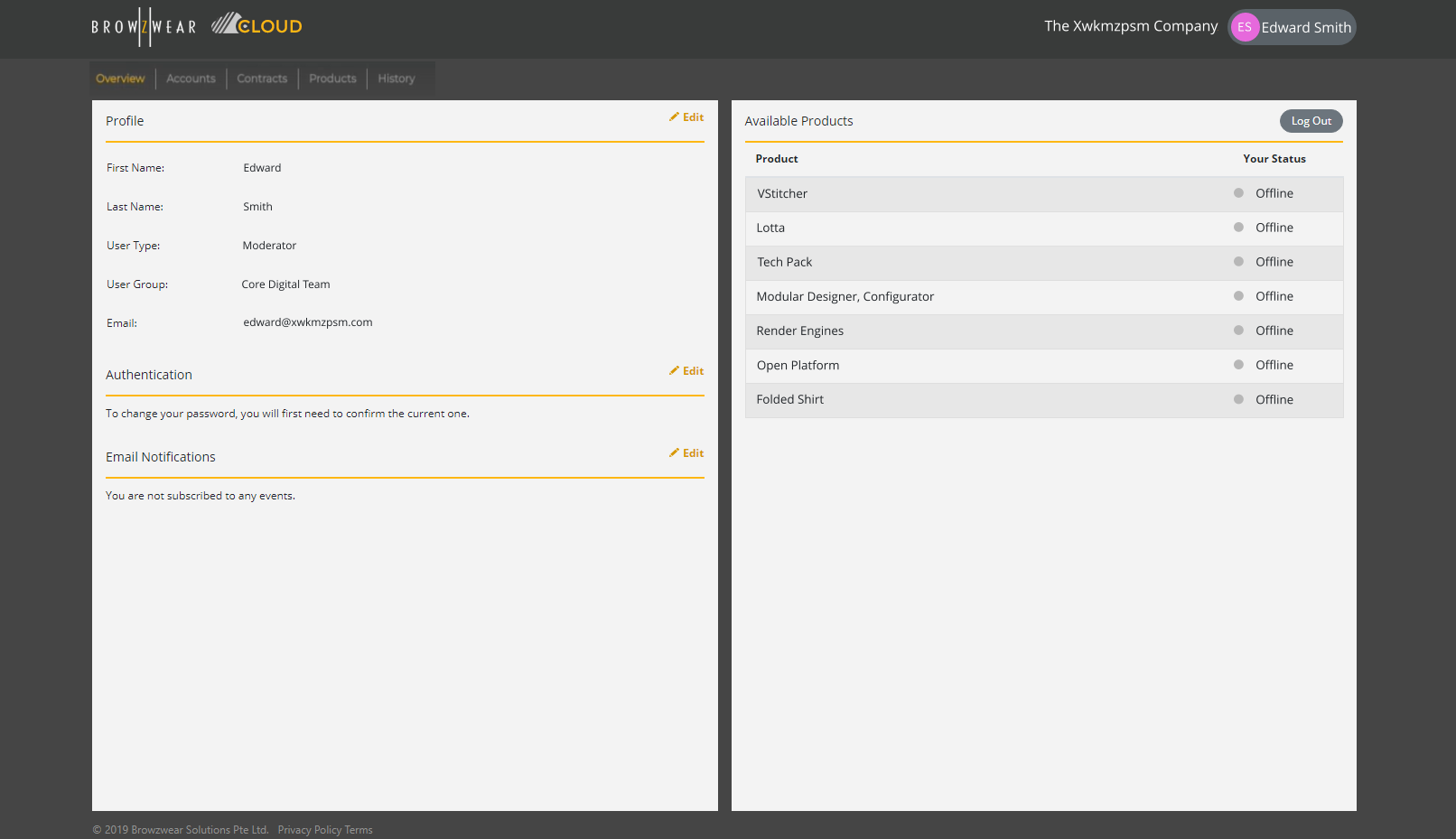Click the Log Out button
The width and height of the screenshot is (1456, 839).
(x=1311, y=121)
